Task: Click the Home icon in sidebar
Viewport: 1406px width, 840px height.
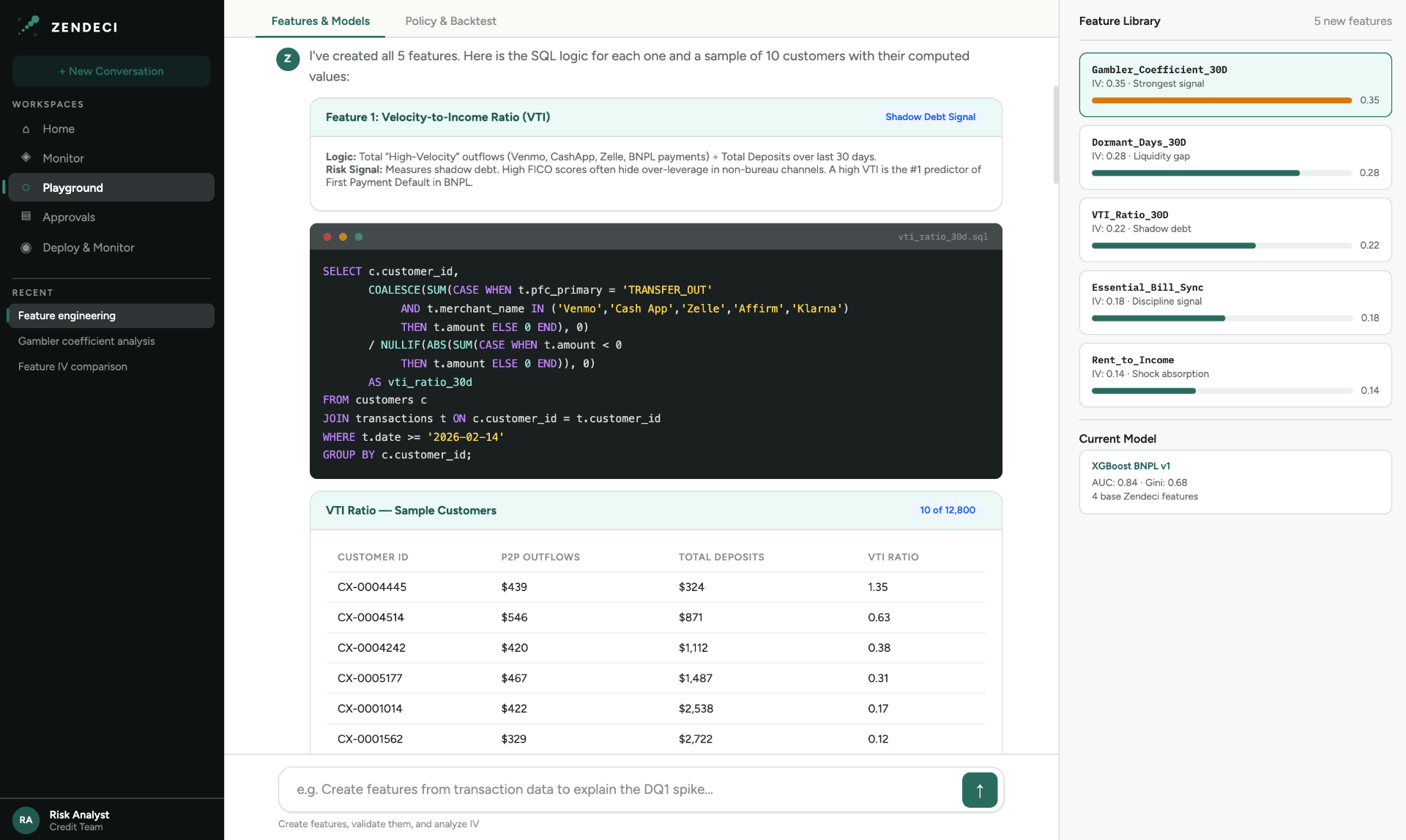Action: (26, 130)
